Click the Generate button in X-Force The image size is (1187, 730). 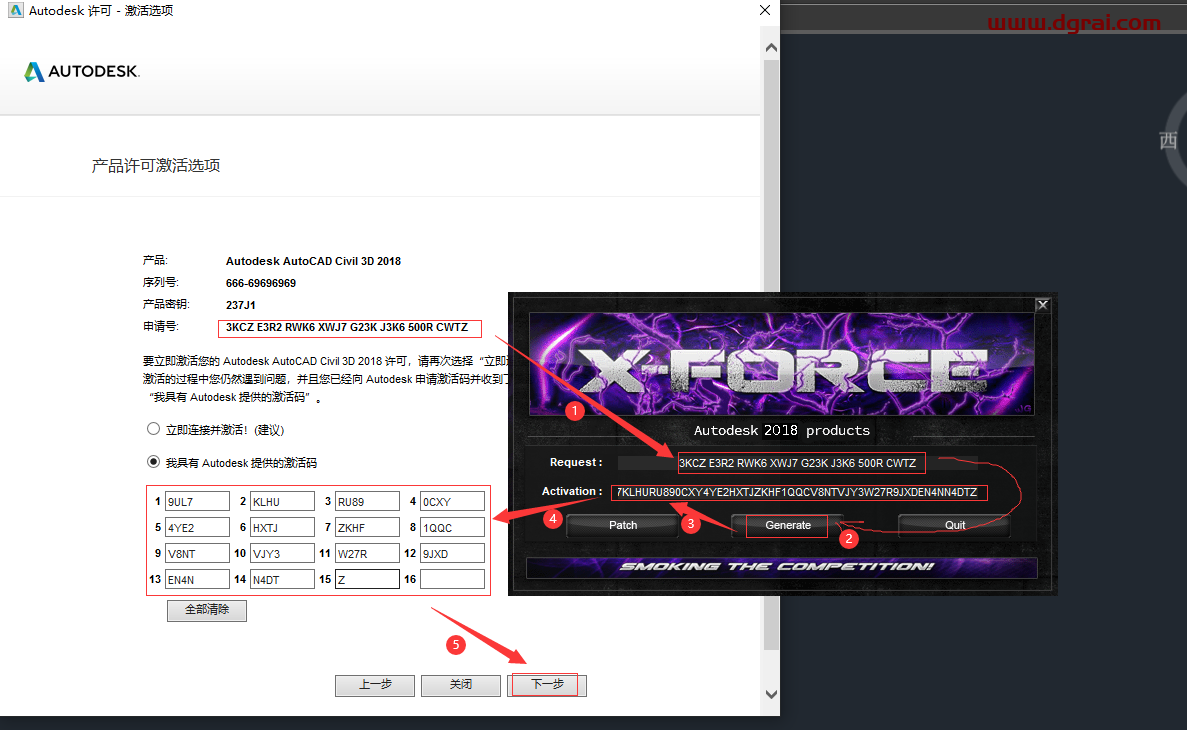(x=787, y=526)
